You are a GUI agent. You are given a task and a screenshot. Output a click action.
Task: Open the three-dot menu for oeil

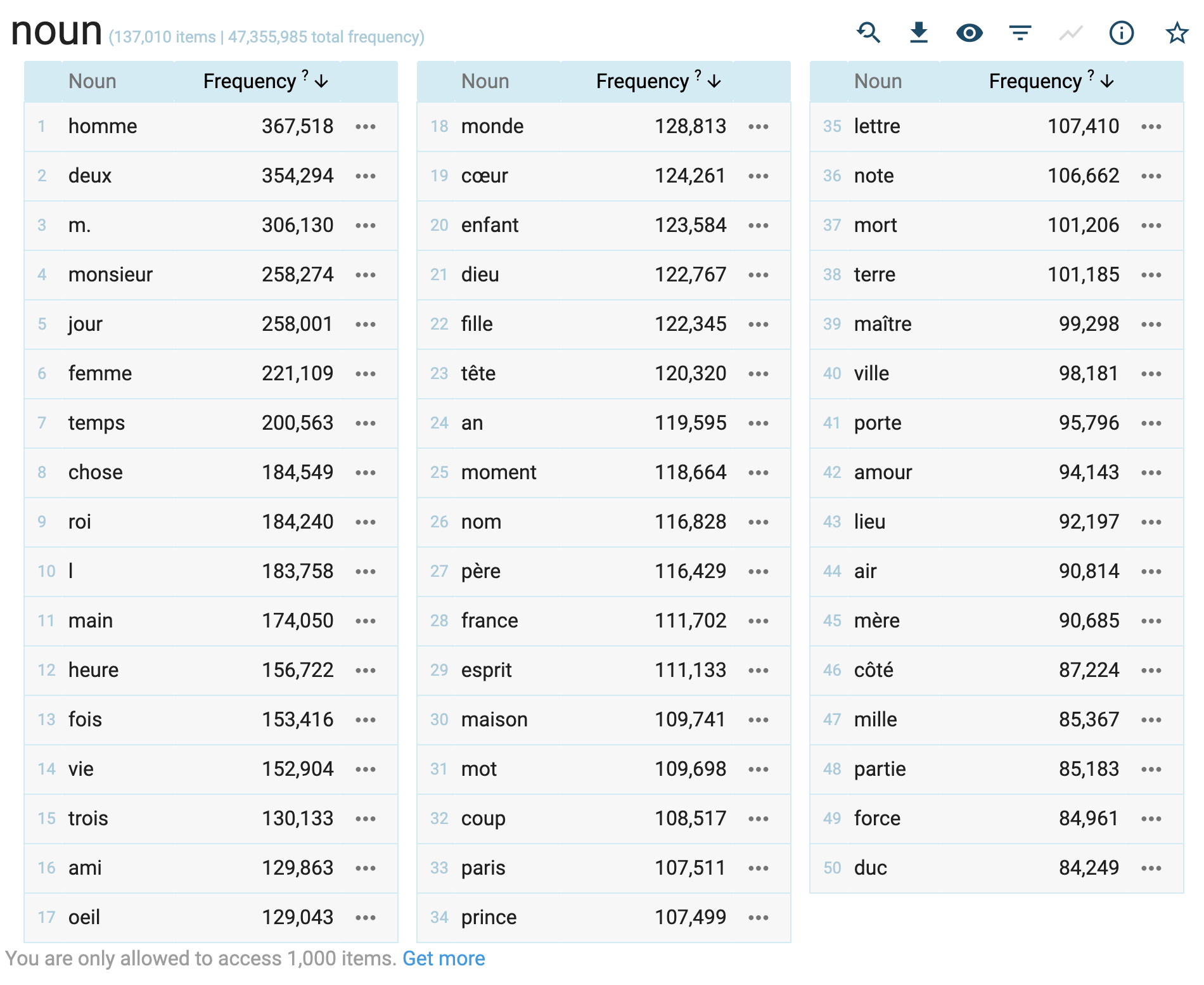point(366,918)
